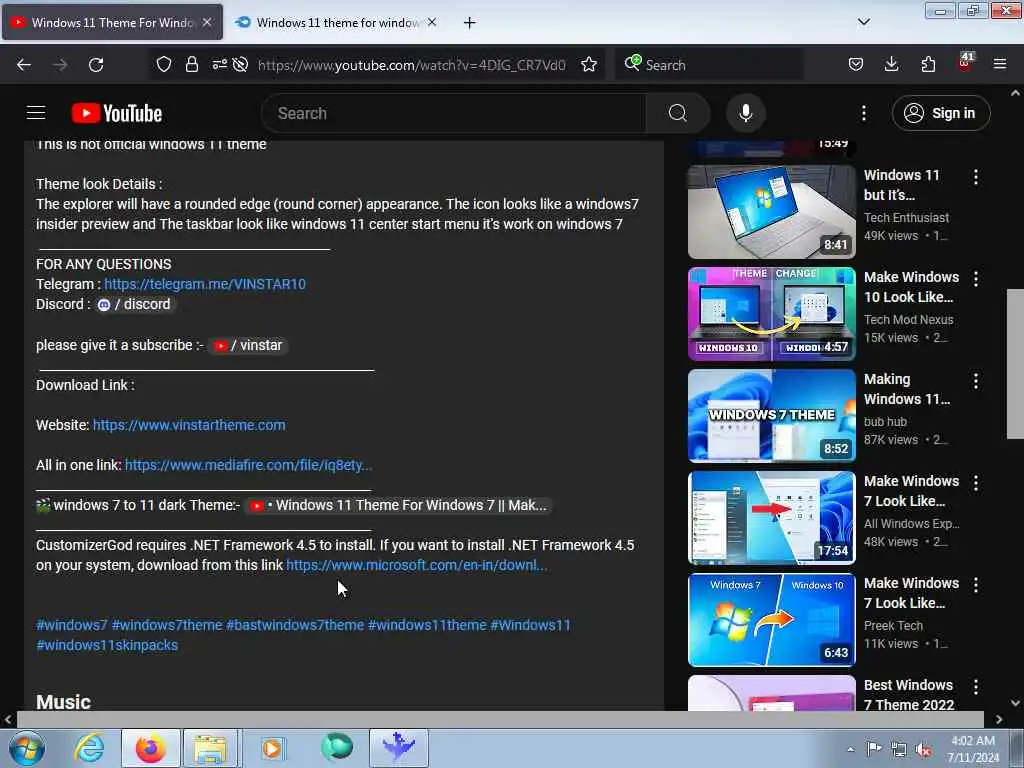
Task: Click the vertical page scrollbar thumb
Action: point(1015,364)
